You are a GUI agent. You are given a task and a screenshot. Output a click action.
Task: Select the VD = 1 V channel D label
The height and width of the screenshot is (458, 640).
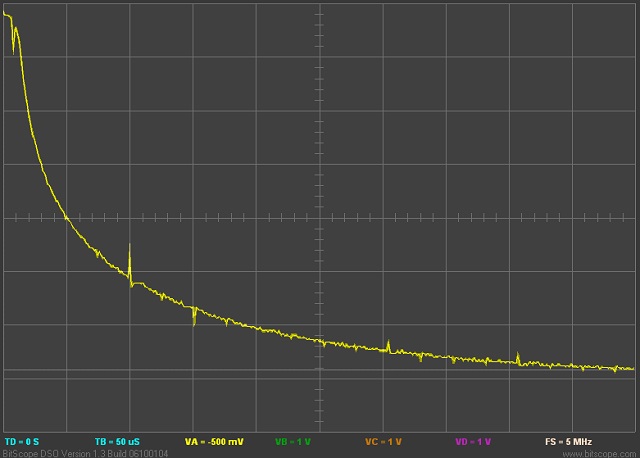473,442
